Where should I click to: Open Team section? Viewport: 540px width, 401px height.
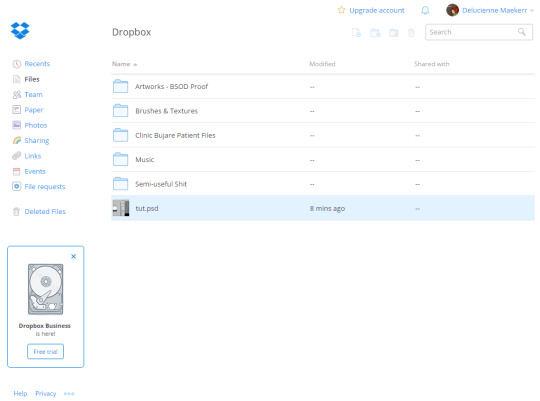(x=33, y=94)
